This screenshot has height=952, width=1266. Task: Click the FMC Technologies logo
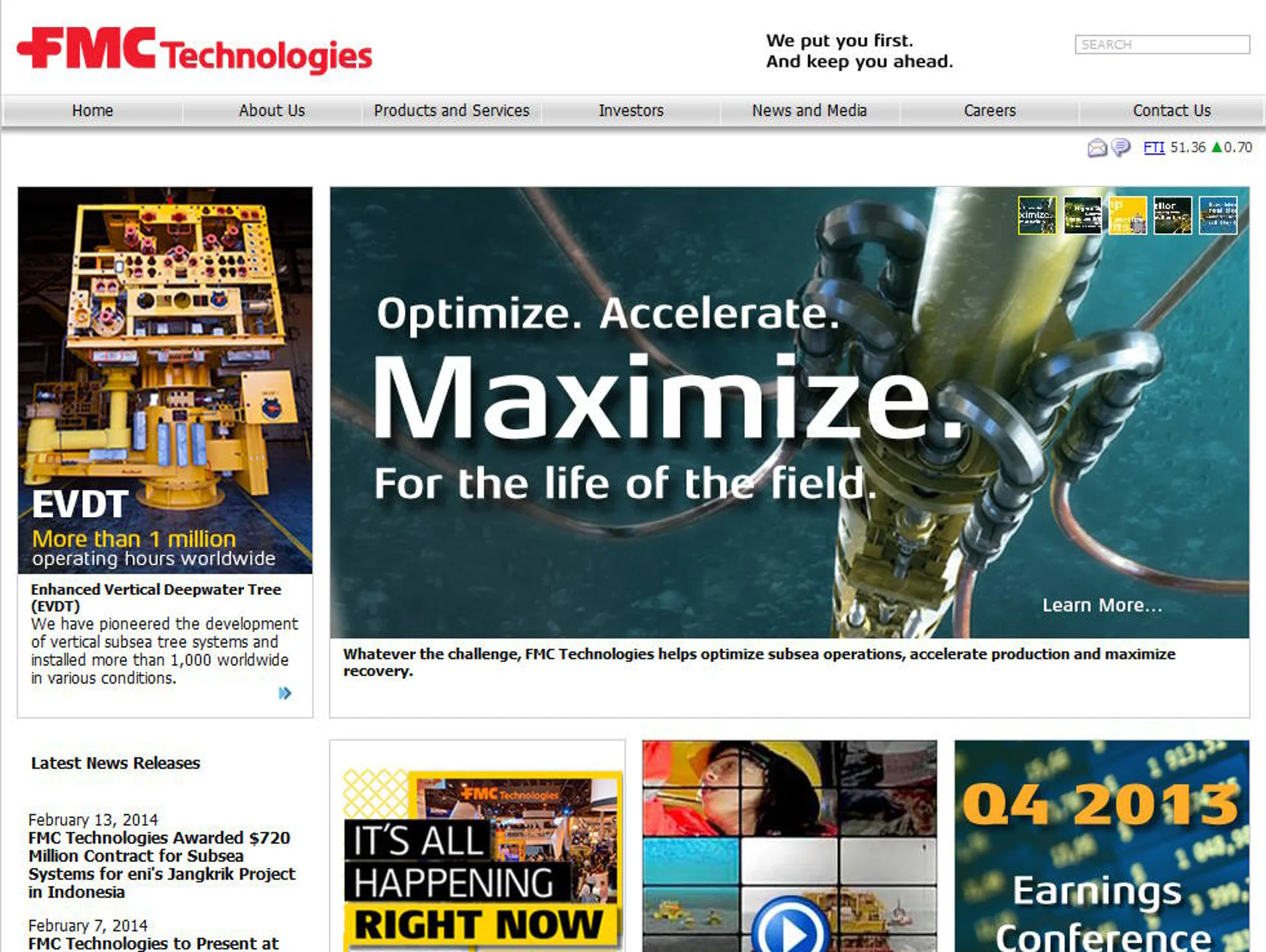(194, 50)
